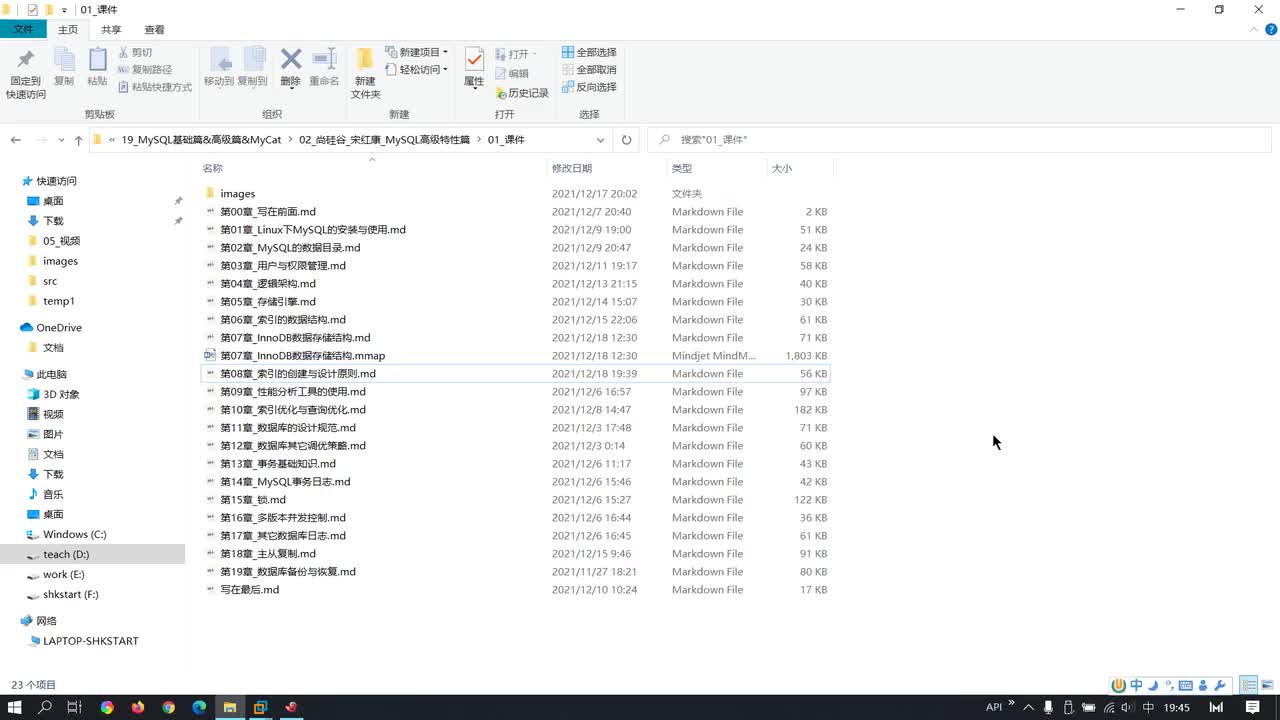1280x720 pixels.
Task: Open the Open (打开) dropdown in the ribbon
Action: pos(516,54)
